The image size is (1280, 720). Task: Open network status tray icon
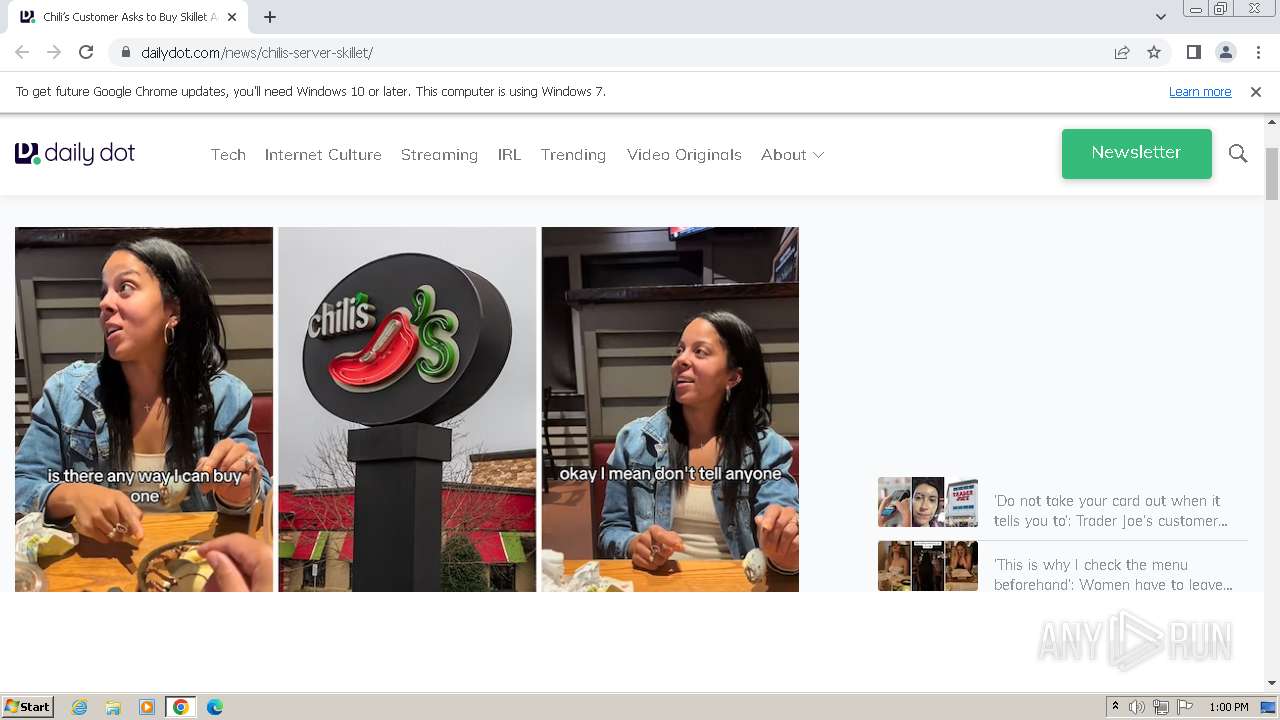click(x=1161, y=707)
